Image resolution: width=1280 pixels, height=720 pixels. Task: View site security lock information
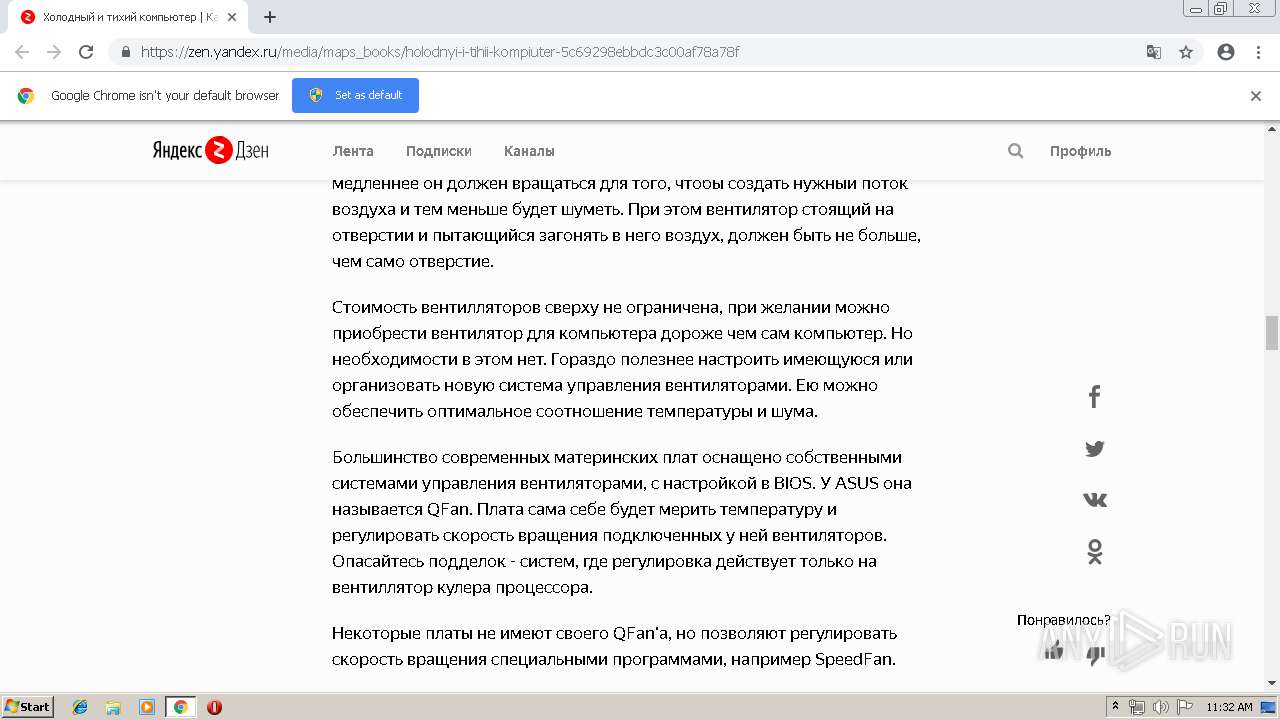click(126, 52)
